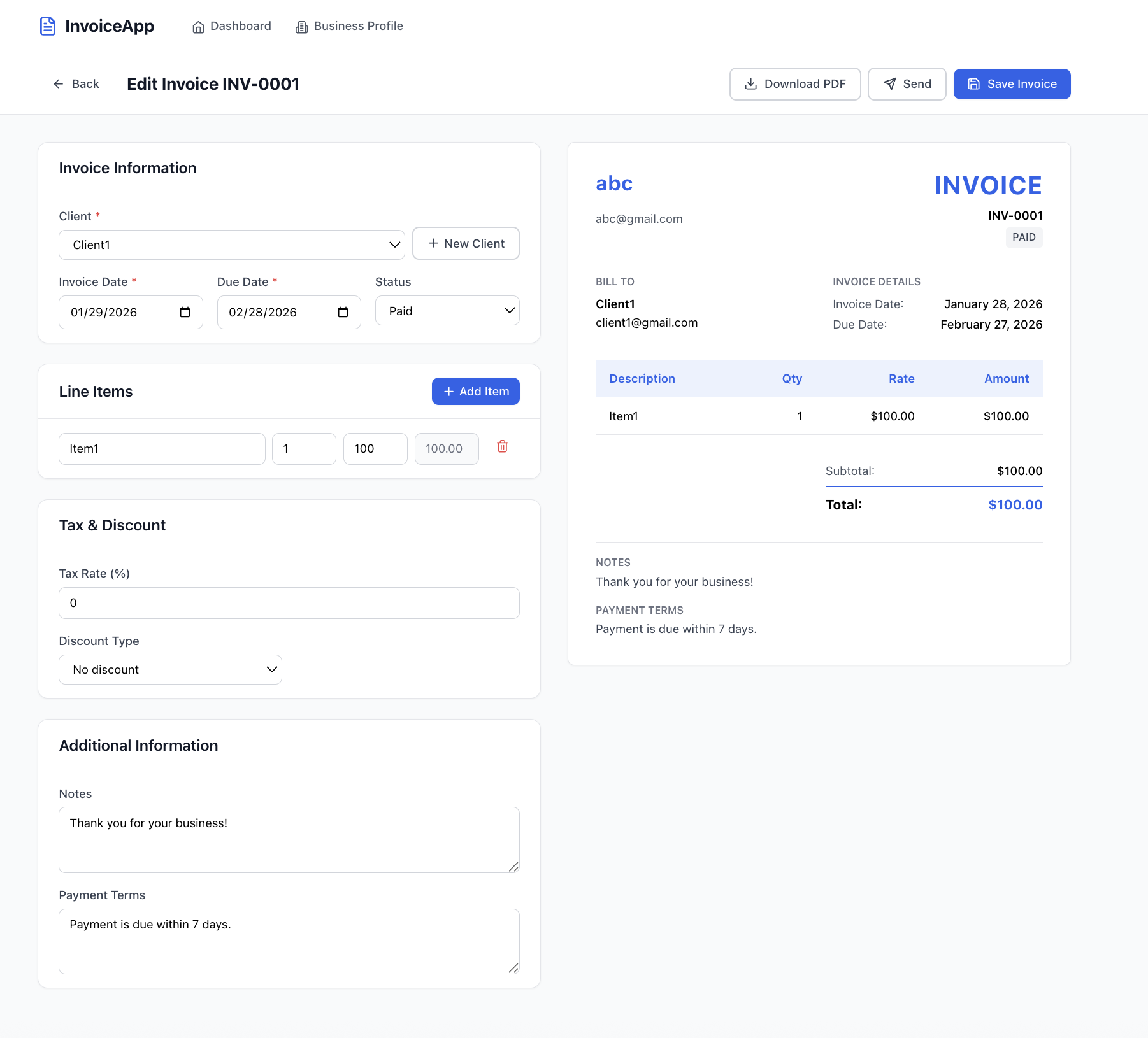The width and height of the screenshot is (1148, 1038).
Task: Click the paper plane icon on Send button
Action: pyautogui.click(x=889, y=83)
